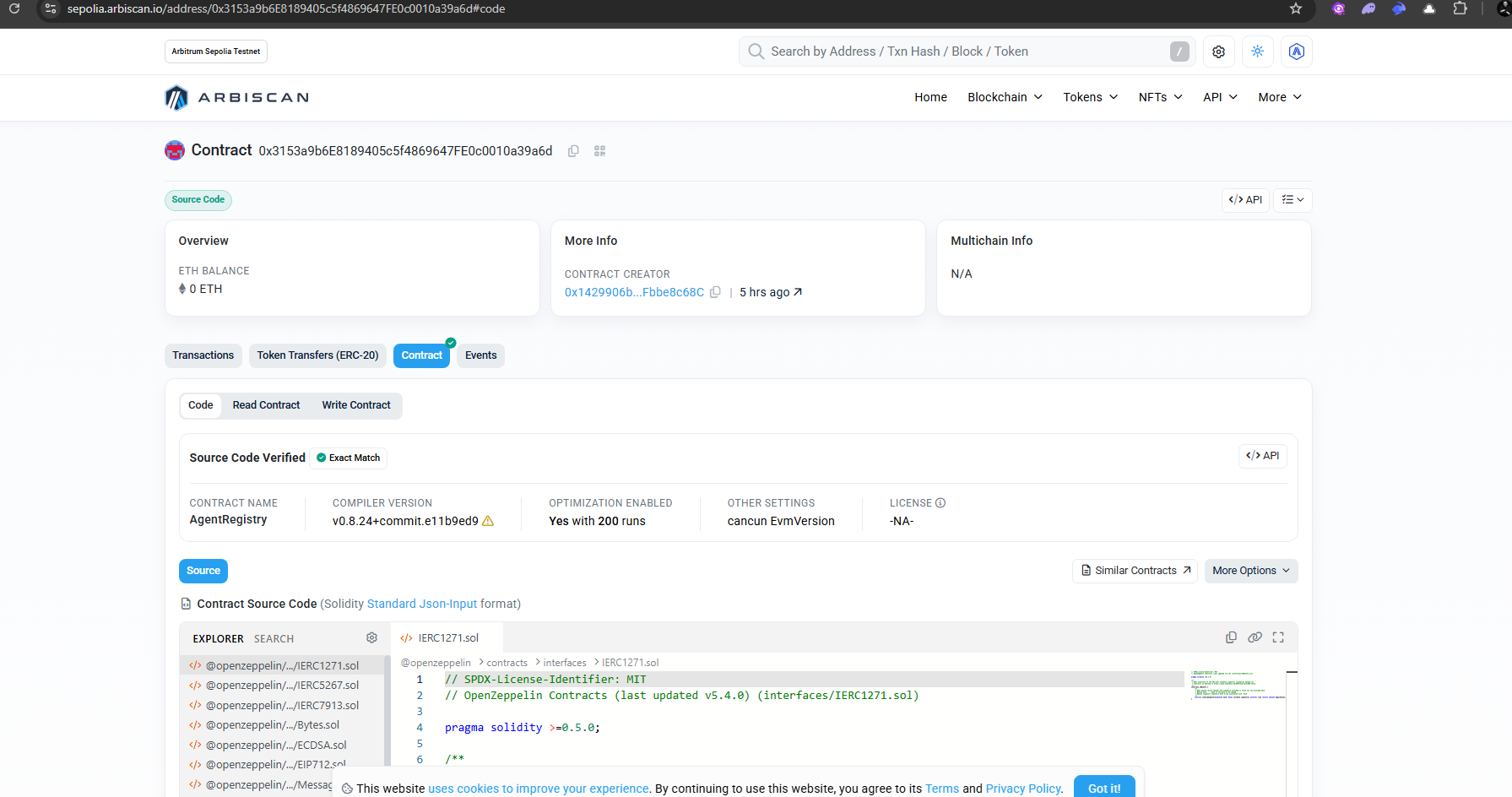Image resolution: width=1512 pixels, height=797 pixels.
Task: Click the Arbitrum Sepolia Testnet badge
Action: pos(216,52)
